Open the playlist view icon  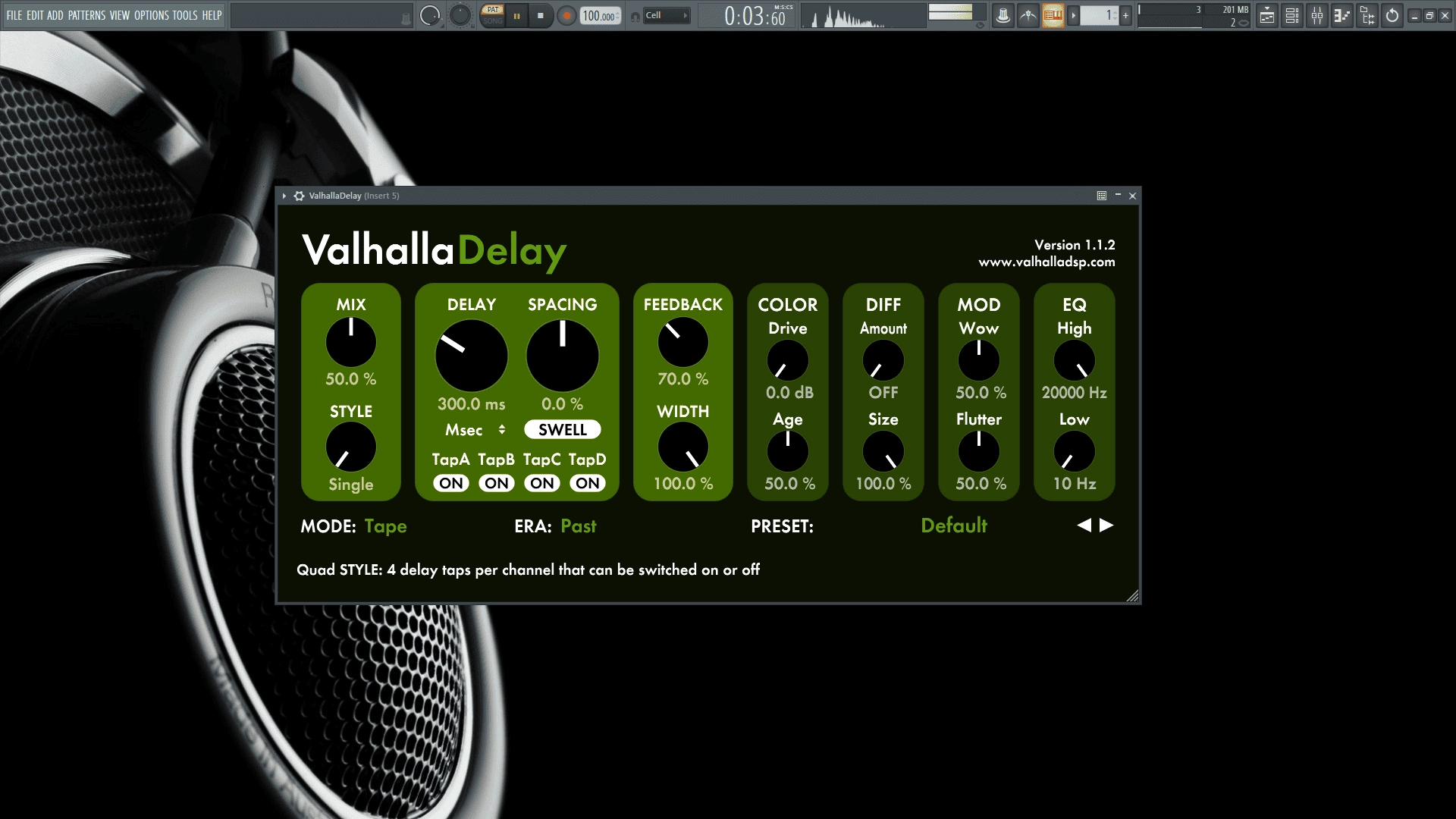[x=1267, y=15]
